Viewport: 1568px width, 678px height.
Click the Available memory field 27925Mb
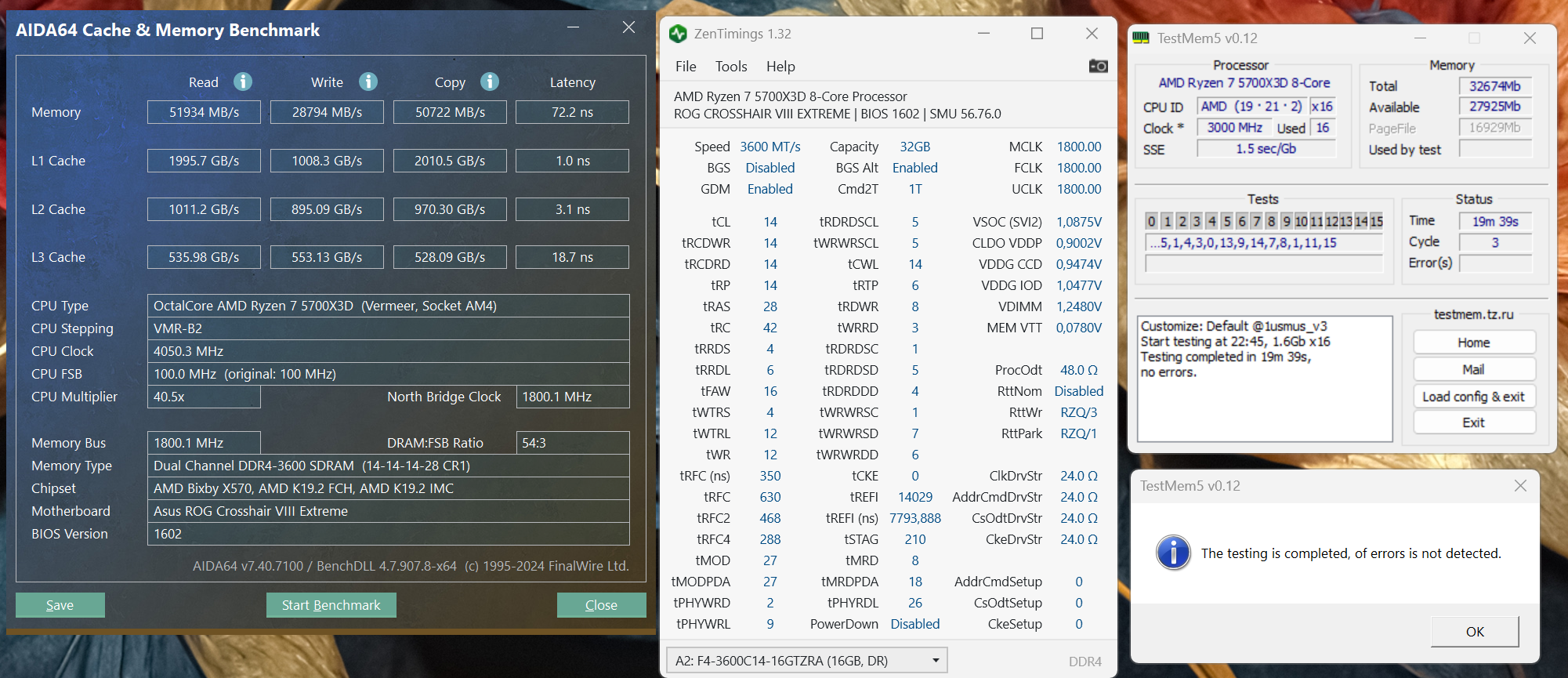tap(1495, 107)
